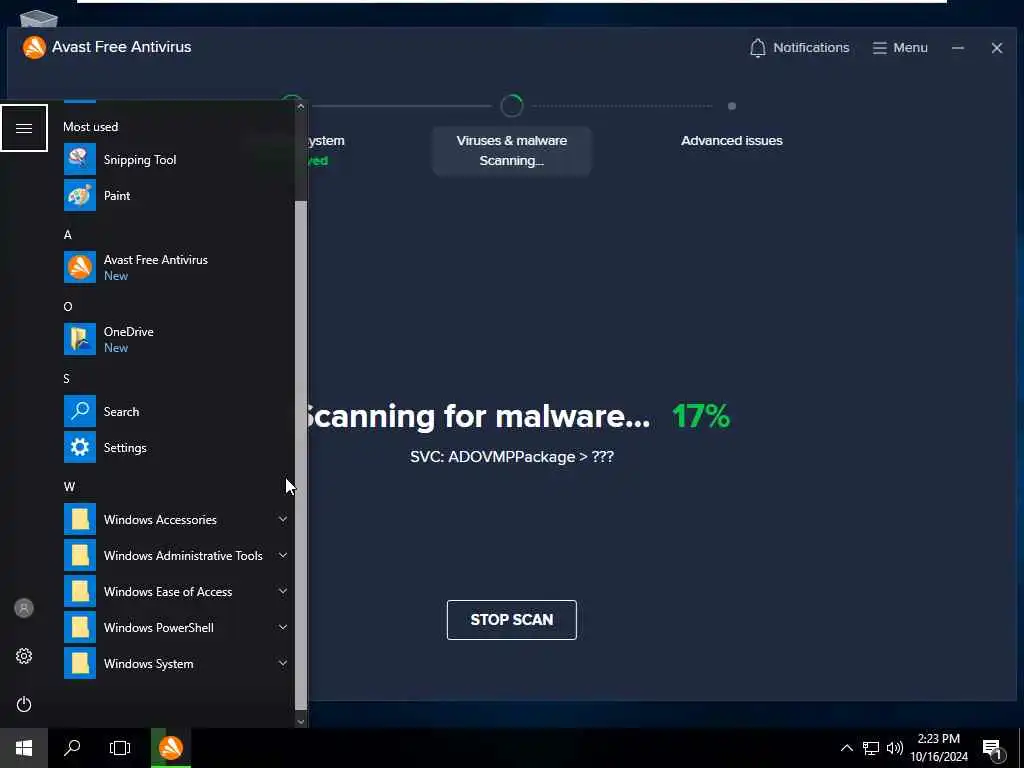
Task: Click the 17% scan progress value
Action: [x=701, y=416]
